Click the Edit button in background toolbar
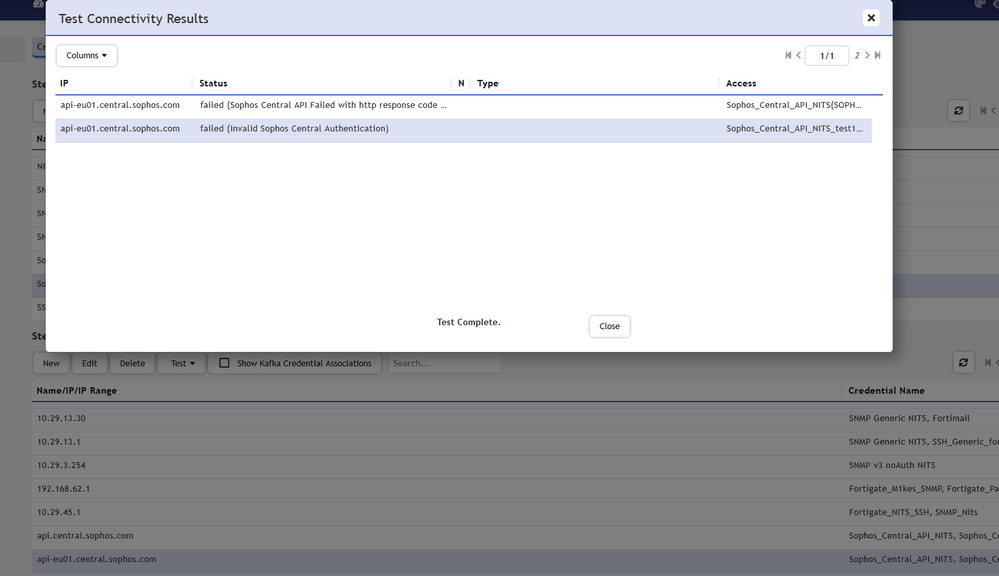The image size is (999, 576). point(89,363)
